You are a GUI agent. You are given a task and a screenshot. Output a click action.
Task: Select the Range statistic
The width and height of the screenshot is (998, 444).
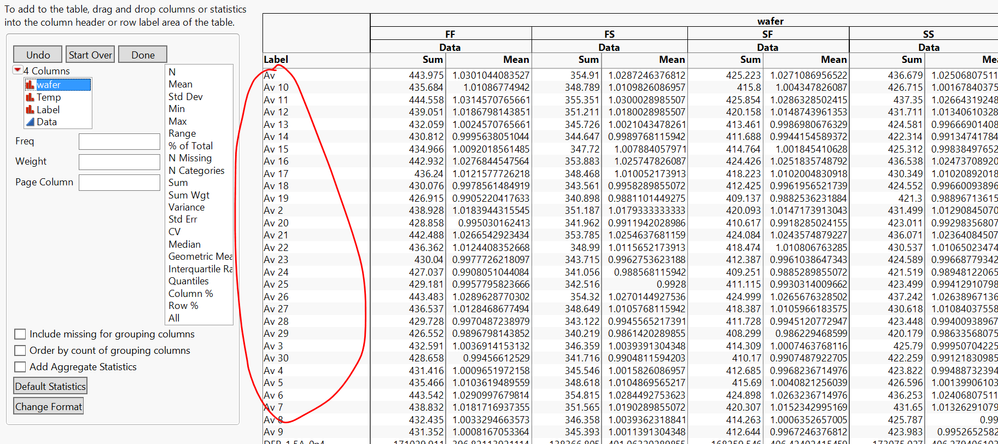[x=182, y=134]
